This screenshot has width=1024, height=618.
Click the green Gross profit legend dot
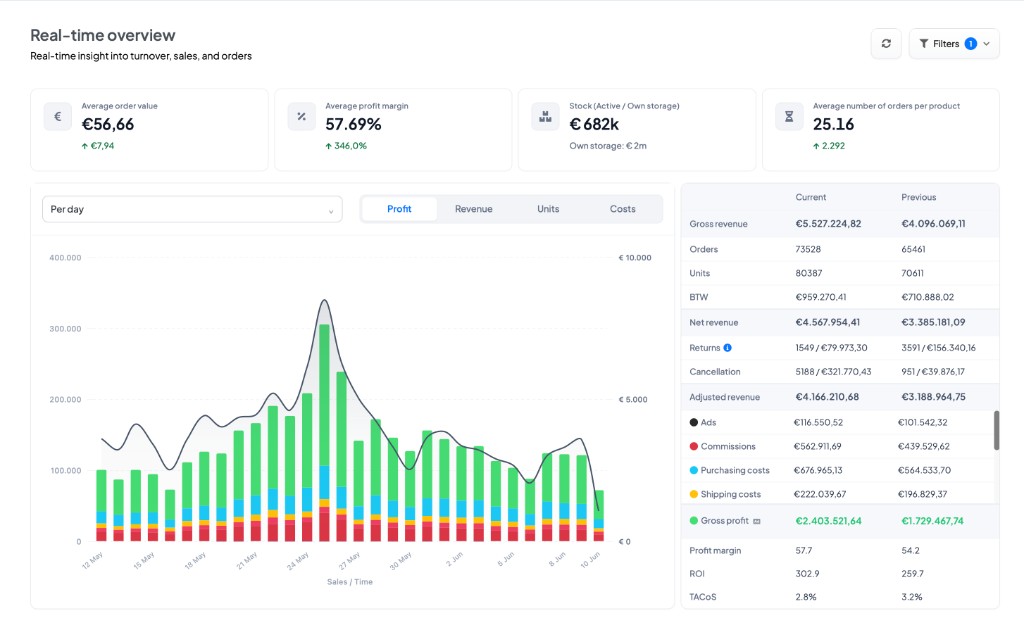click(x=694, y=521)
